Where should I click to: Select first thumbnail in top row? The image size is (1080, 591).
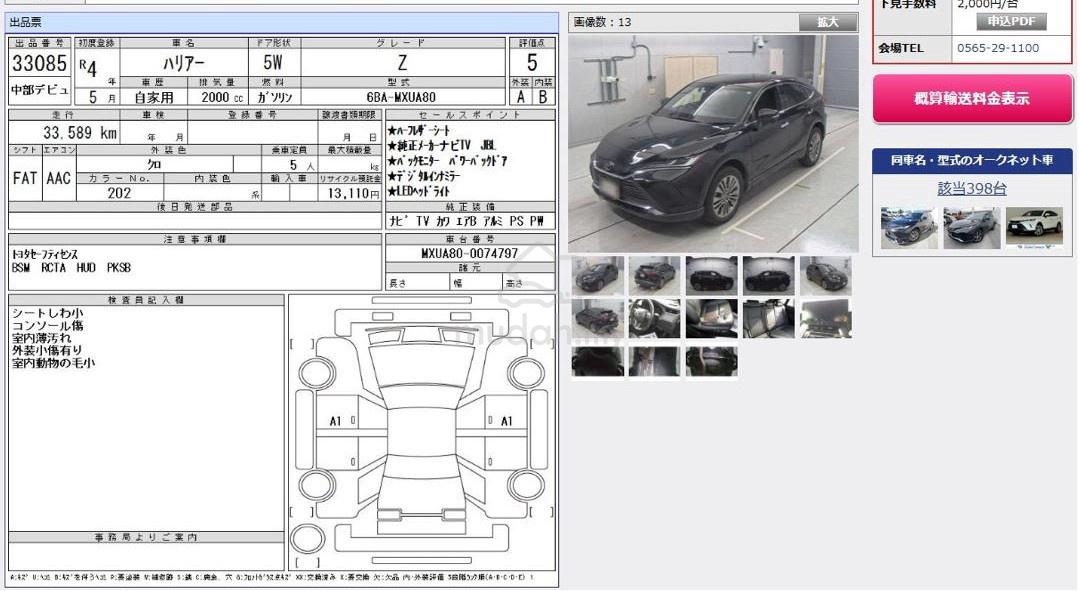click(597, 276)
